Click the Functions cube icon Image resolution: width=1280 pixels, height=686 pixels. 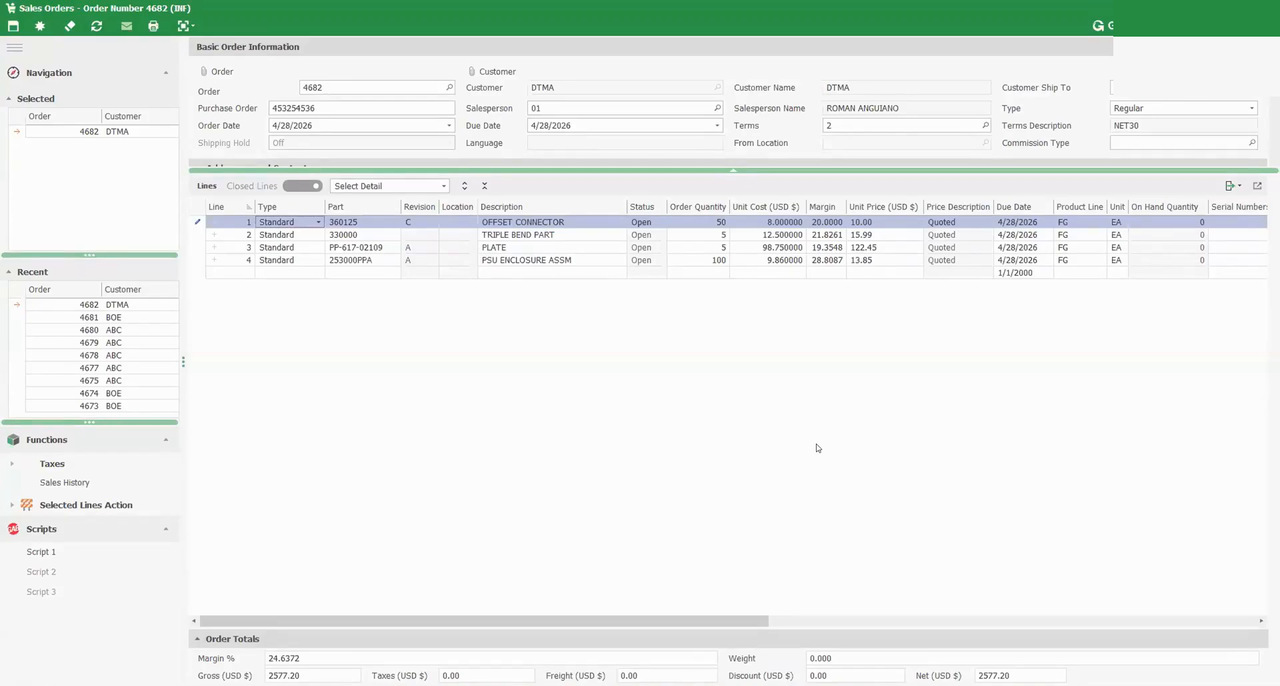tap(13, 440)
